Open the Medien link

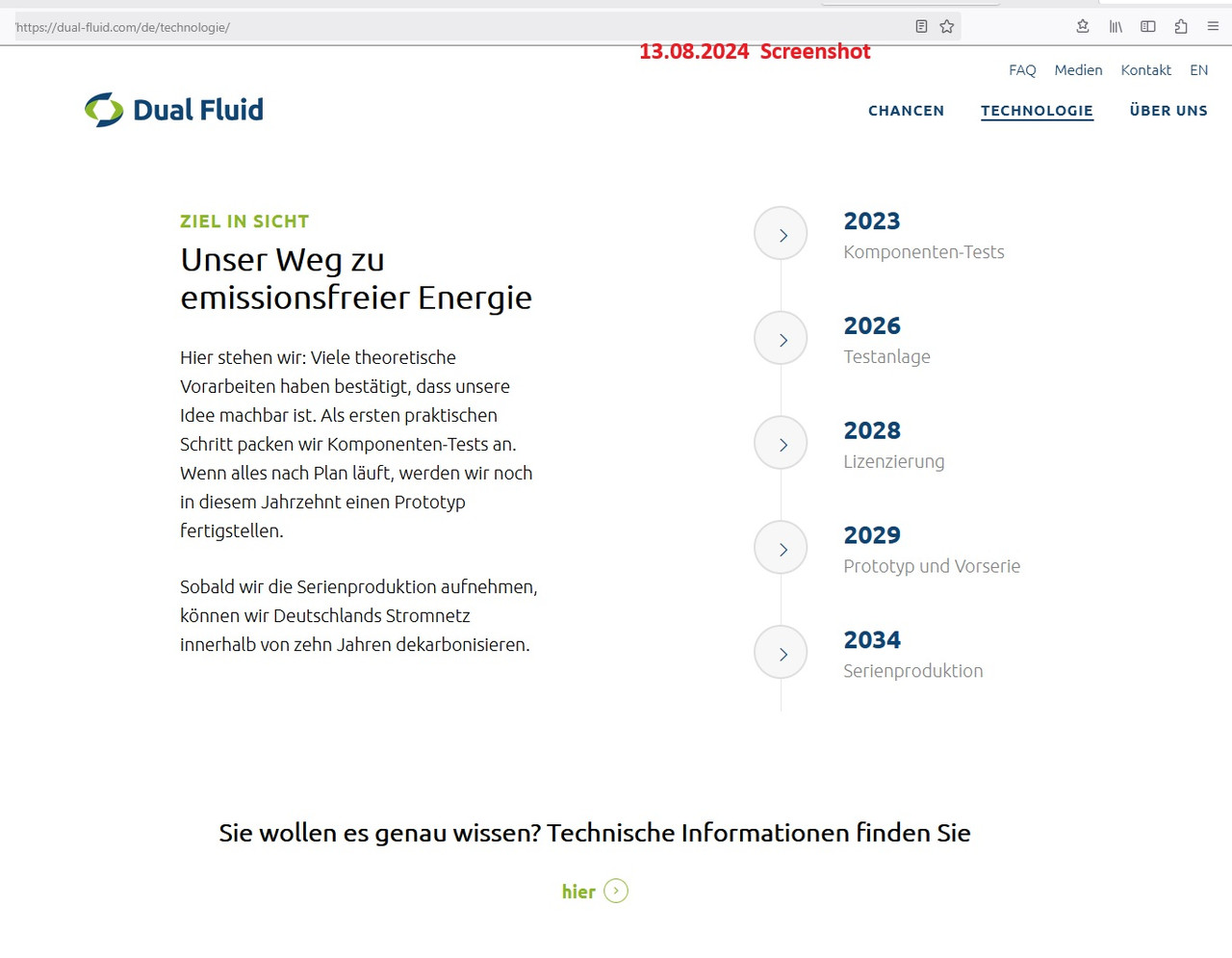(1078, 70)
